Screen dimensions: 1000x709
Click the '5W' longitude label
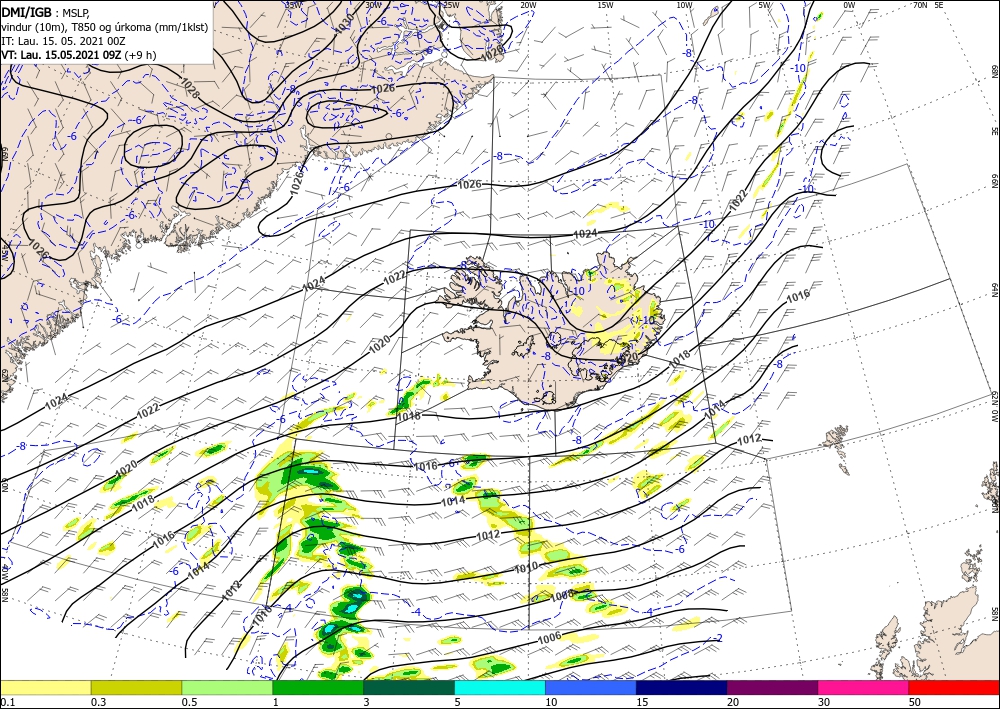(765, 5)
